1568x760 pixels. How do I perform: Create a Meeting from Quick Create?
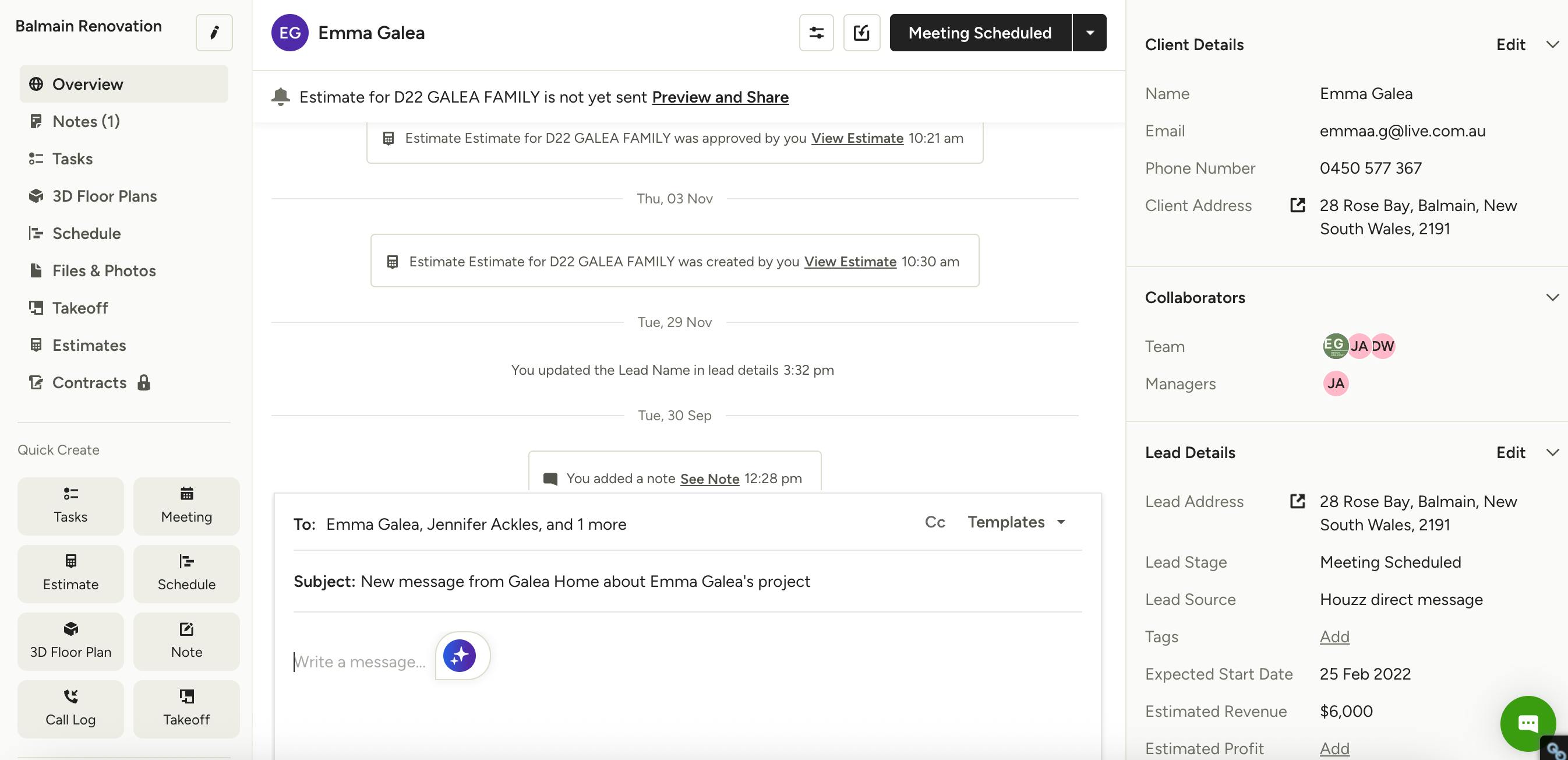click(186, 506)
